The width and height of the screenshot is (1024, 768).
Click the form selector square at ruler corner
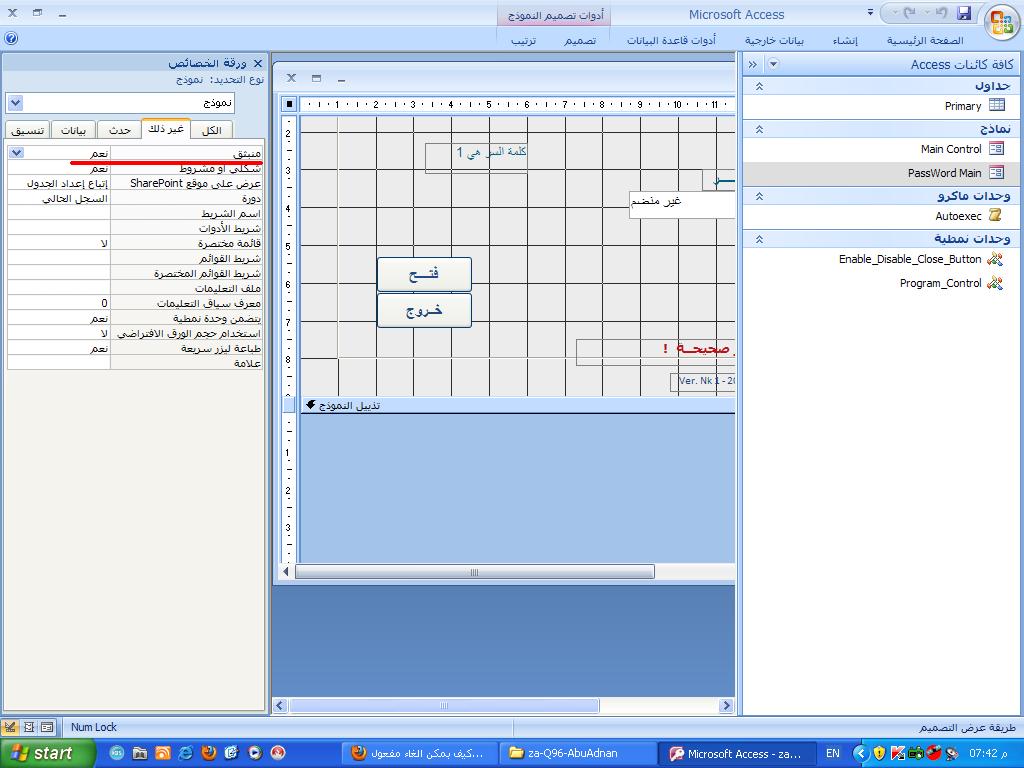289,104
